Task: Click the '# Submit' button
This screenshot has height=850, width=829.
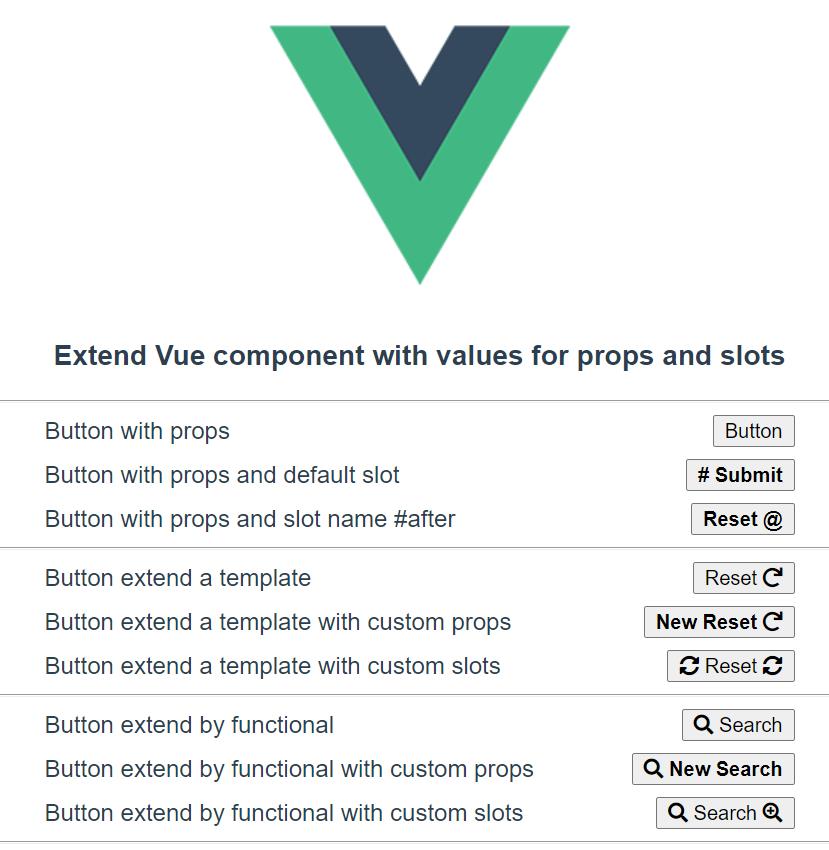Action: point(740,475)
